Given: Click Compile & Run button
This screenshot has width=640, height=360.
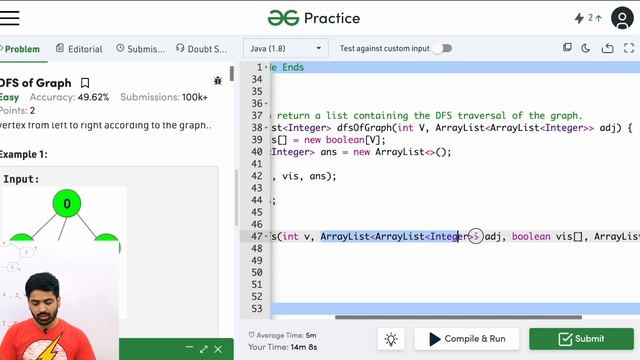Looking at the screenshot, I should click(x=467, y=339).
